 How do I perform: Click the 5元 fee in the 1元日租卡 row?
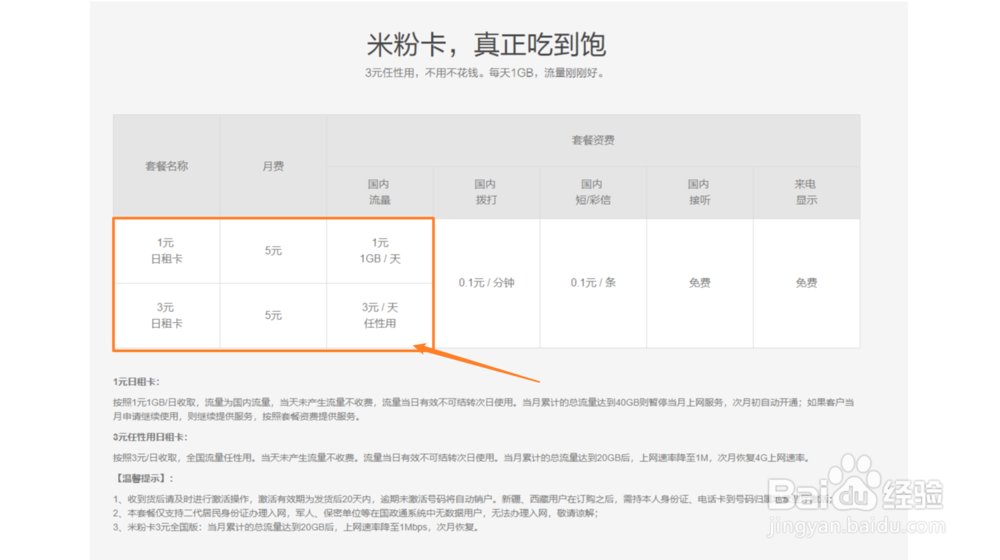tap(273, 251)
